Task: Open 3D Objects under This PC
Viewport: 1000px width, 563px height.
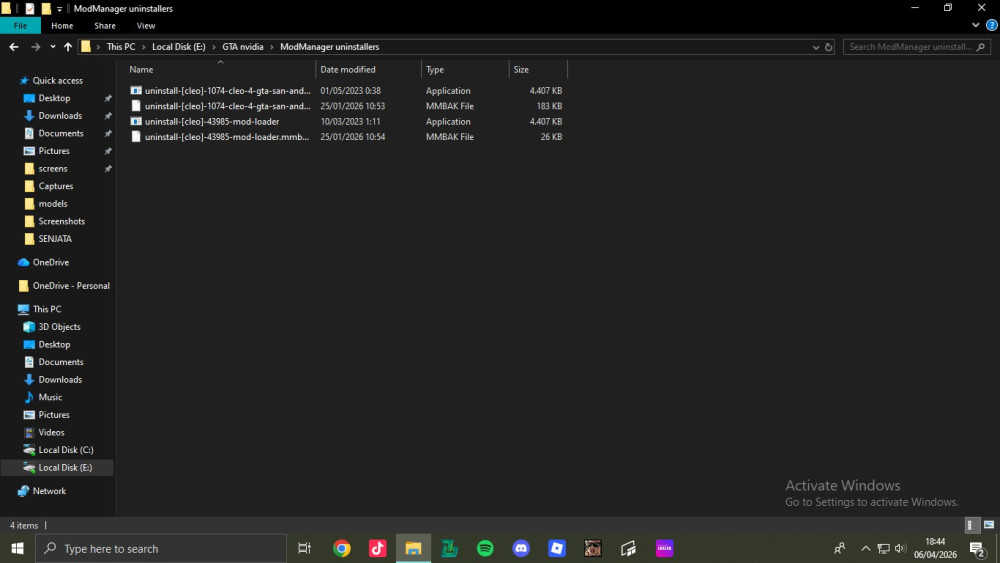Action: tap(59, 326)
